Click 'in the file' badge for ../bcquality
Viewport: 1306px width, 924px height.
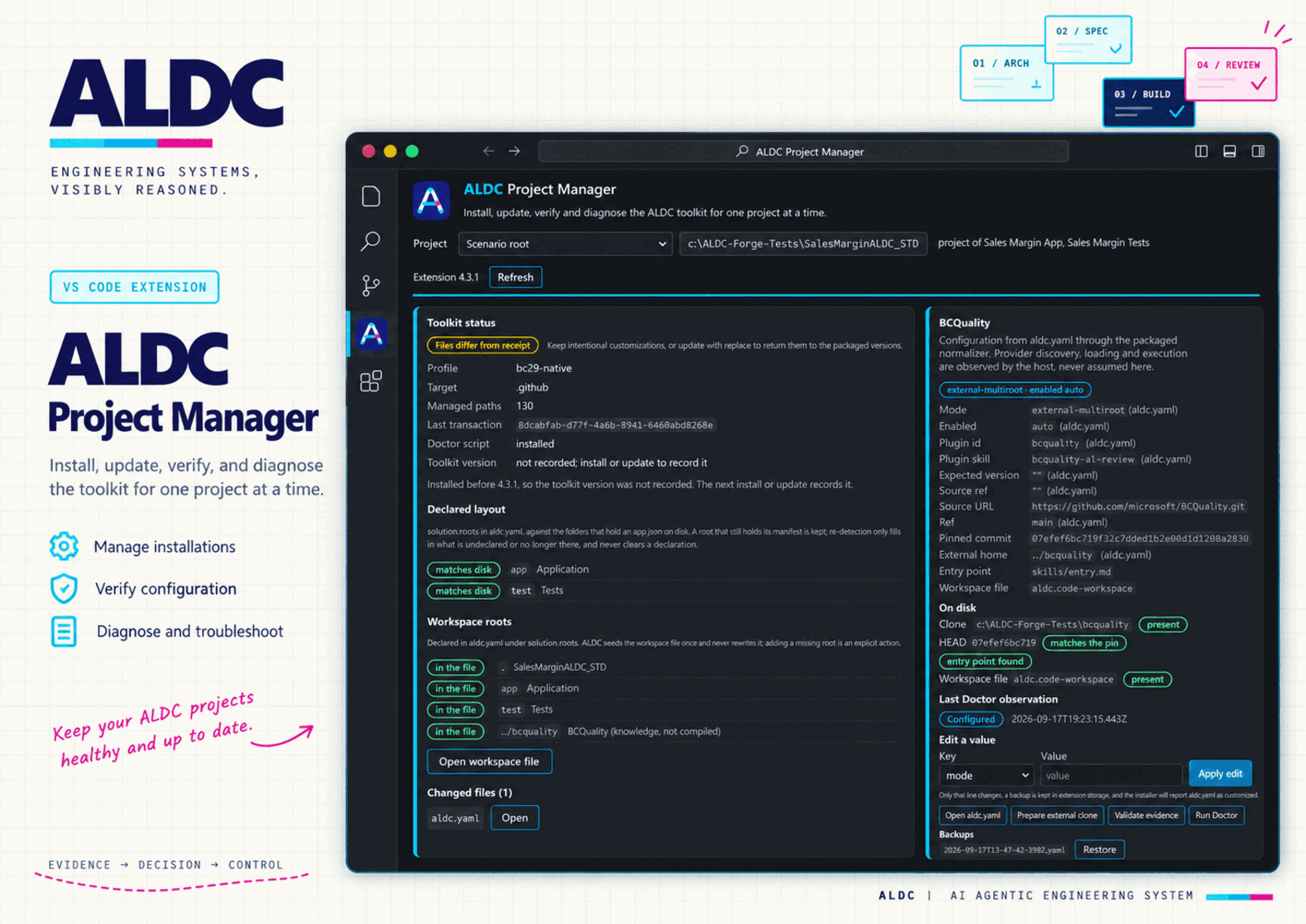(x=455, y=731)
